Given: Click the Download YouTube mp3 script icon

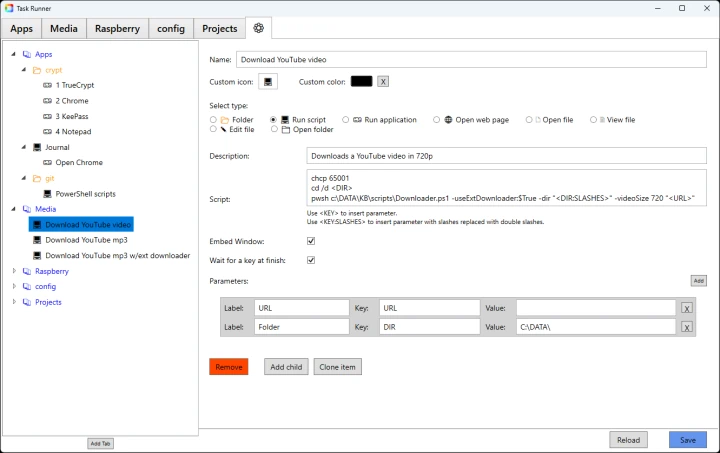Looking at the screenshot, I should tap(37, 240).
